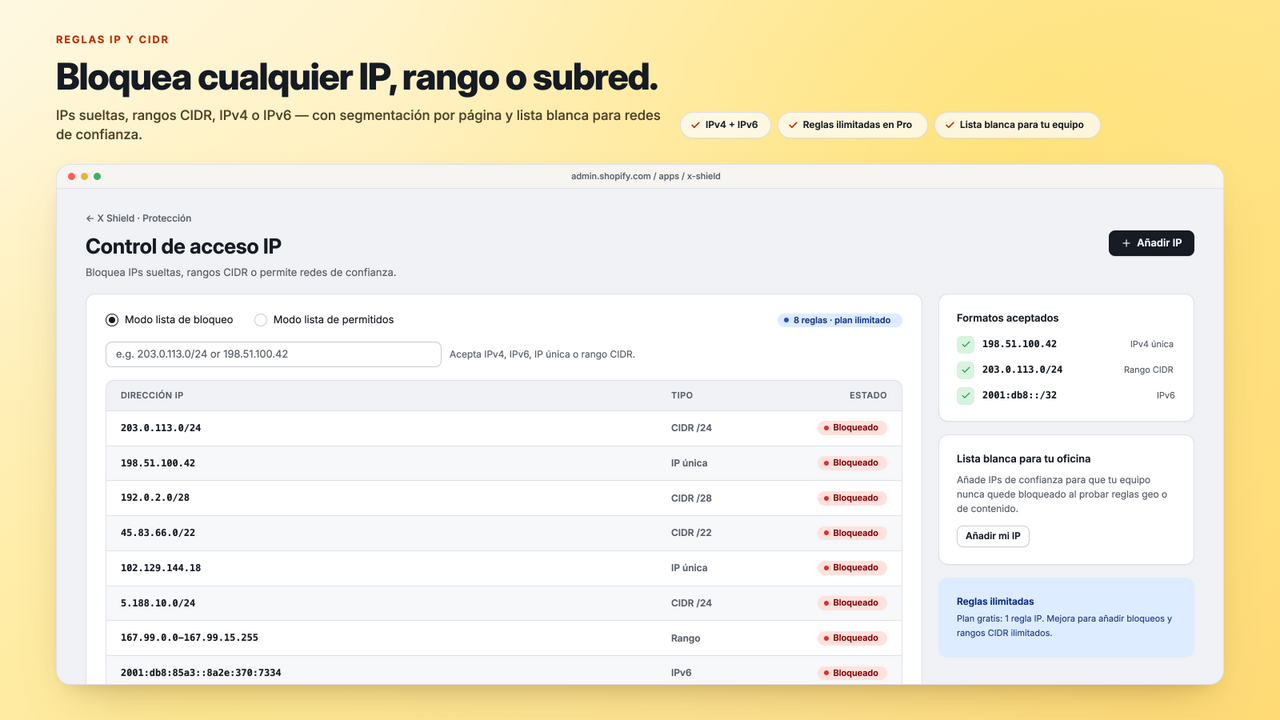Click the Control de acceso IP title
This screenshot has height=720, width=1280.
[183, 246]
